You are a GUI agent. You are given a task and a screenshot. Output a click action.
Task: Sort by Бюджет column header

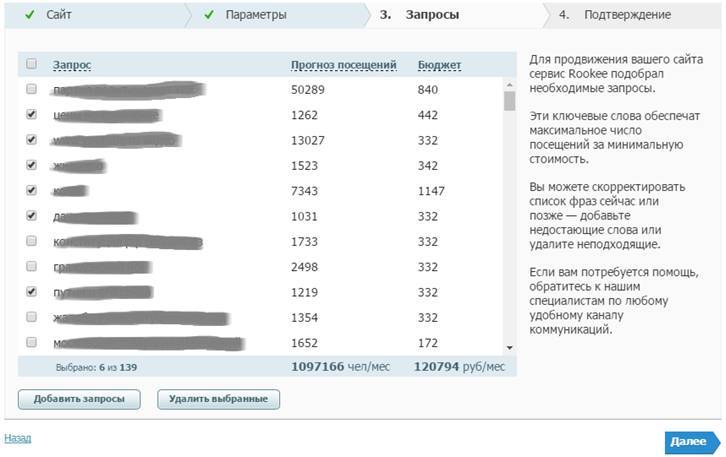coord(439,65)
